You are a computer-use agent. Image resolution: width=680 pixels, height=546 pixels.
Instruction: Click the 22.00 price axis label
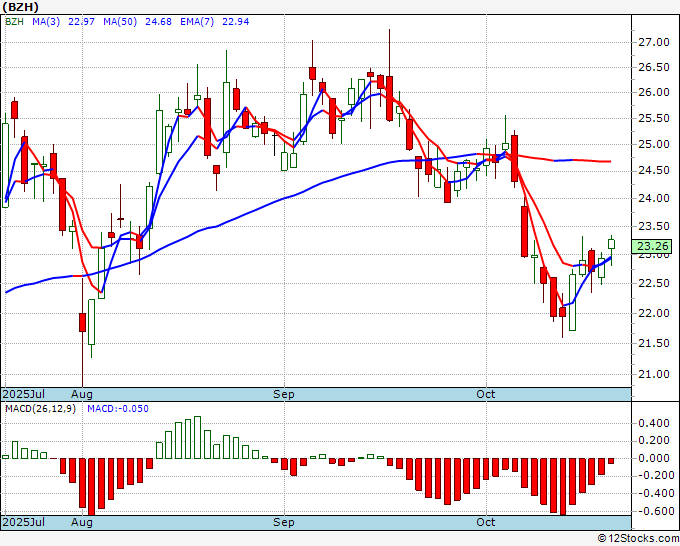pos(654,313)
